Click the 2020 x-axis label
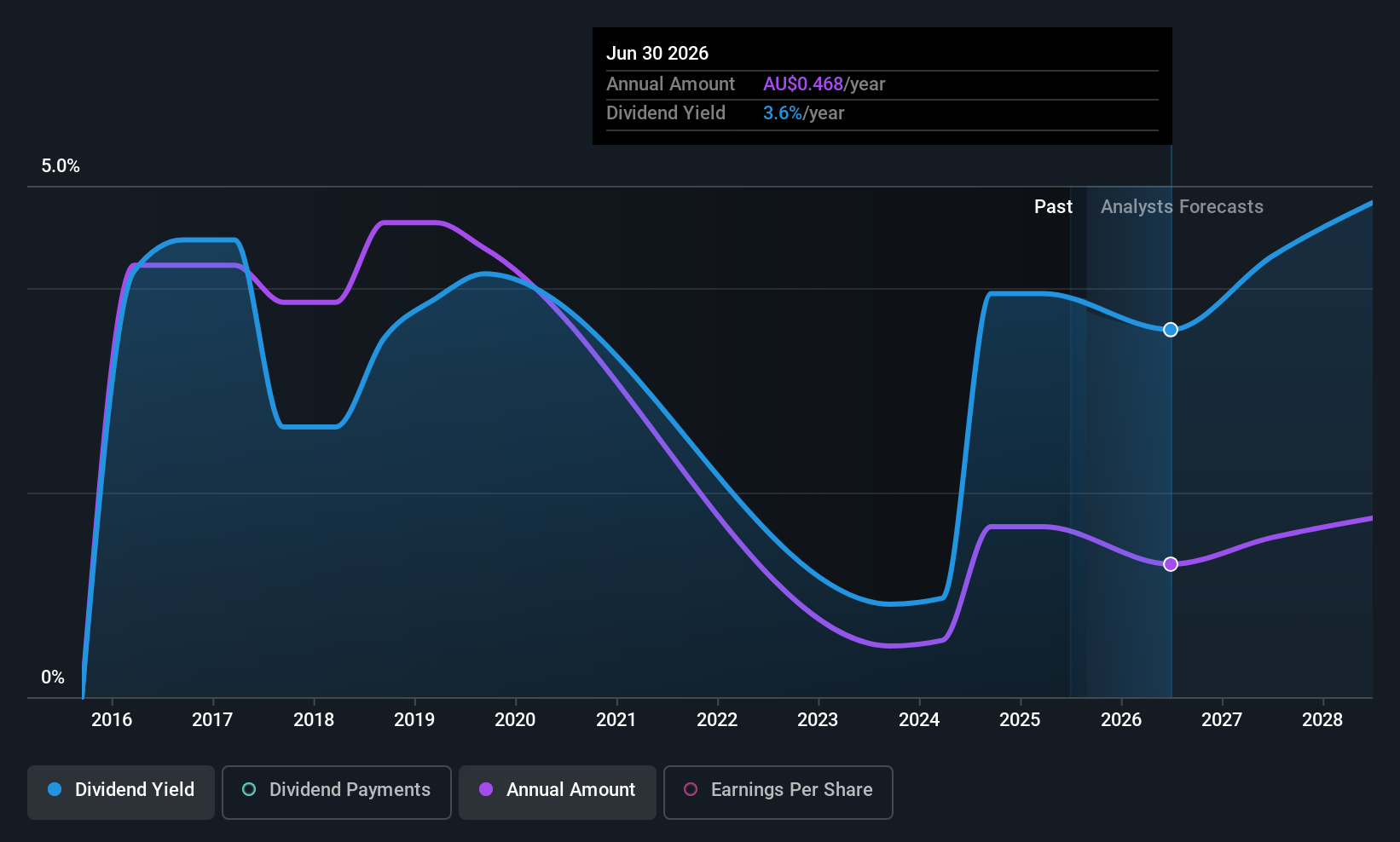Viewport: 1400px width, 842px height. [515, 720]
